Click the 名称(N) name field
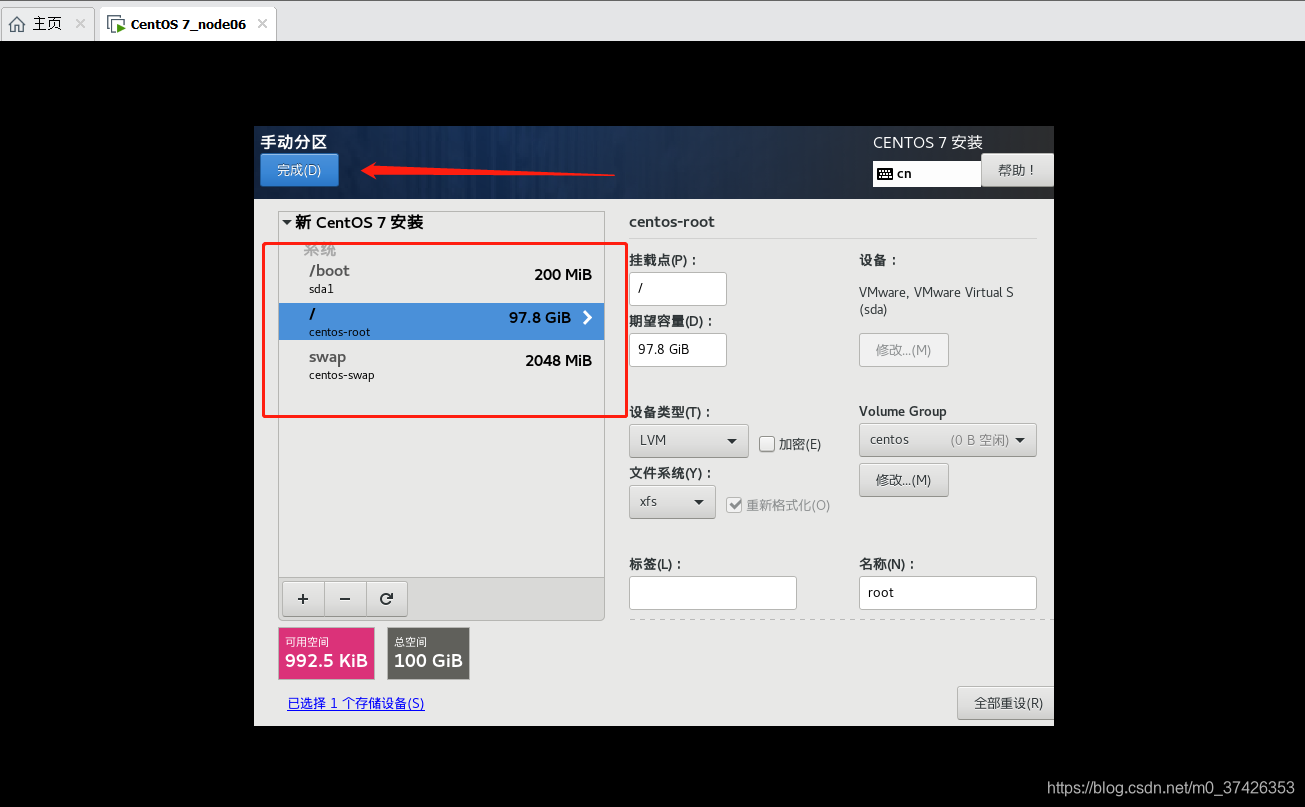This screenshot has width=1305, height=807. point(948,593)
